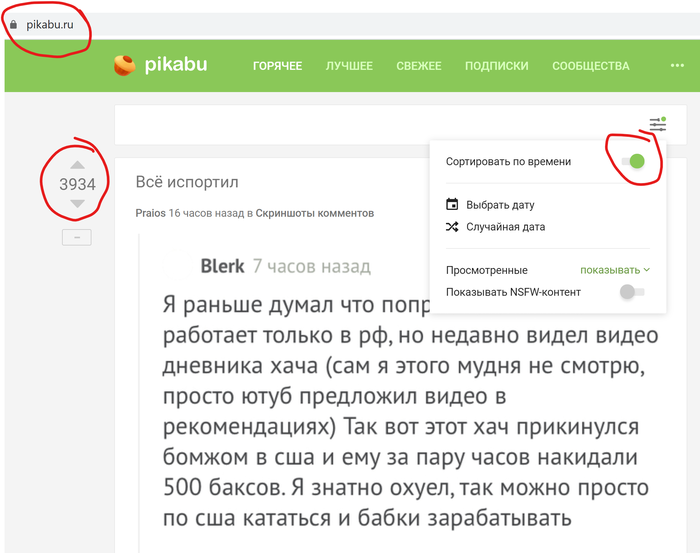Viewport: 700px width, 553px height.
Task: Click the 7 часов назад timestamp
Action: click(312, 266)
